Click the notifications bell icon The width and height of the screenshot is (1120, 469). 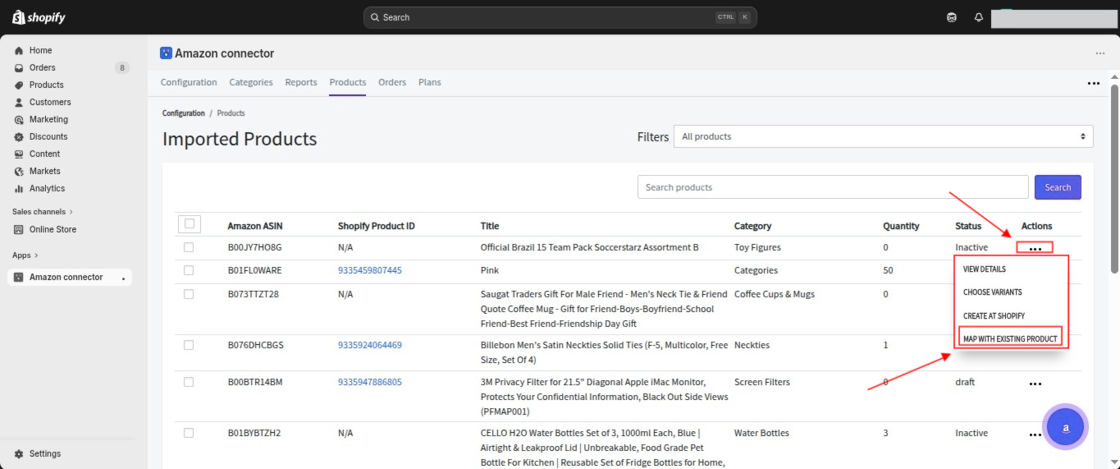pos(979,17)
